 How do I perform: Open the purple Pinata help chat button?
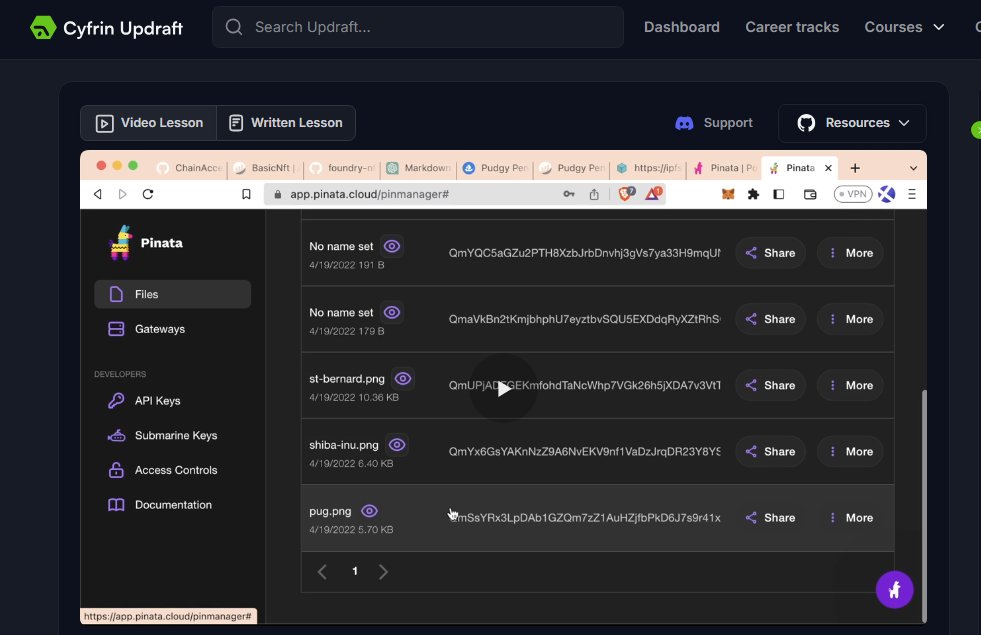point(894,589)
